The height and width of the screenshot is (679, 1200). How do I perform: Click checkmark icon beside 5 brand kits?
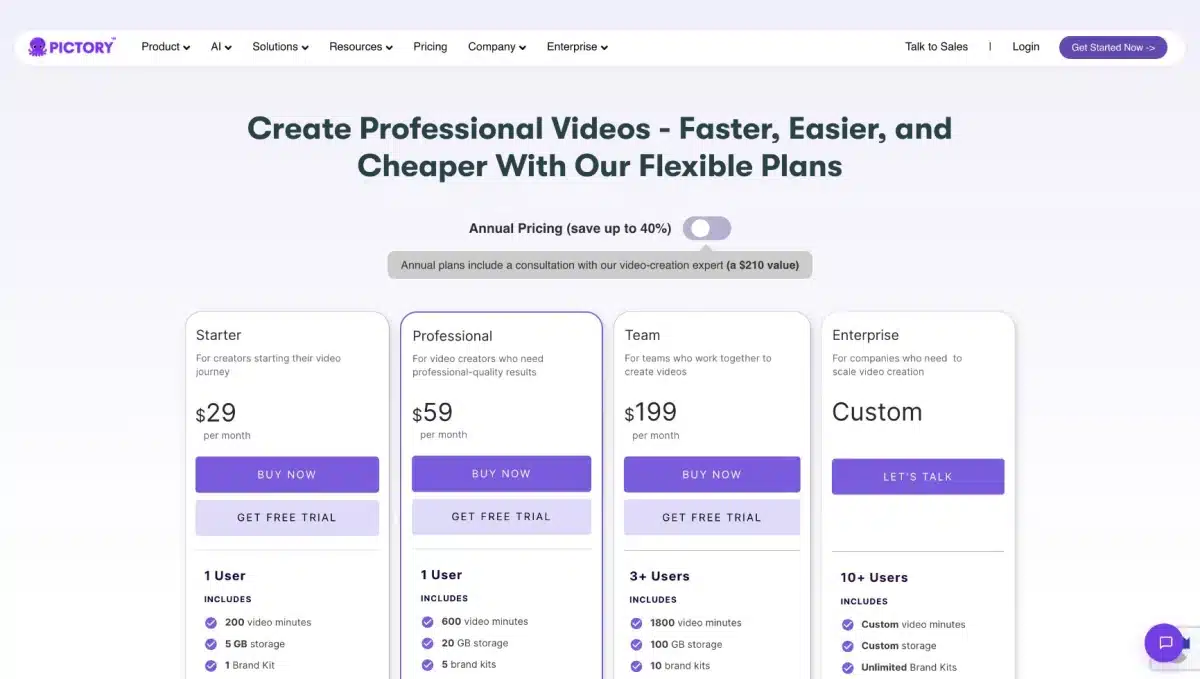pos(428,664)
